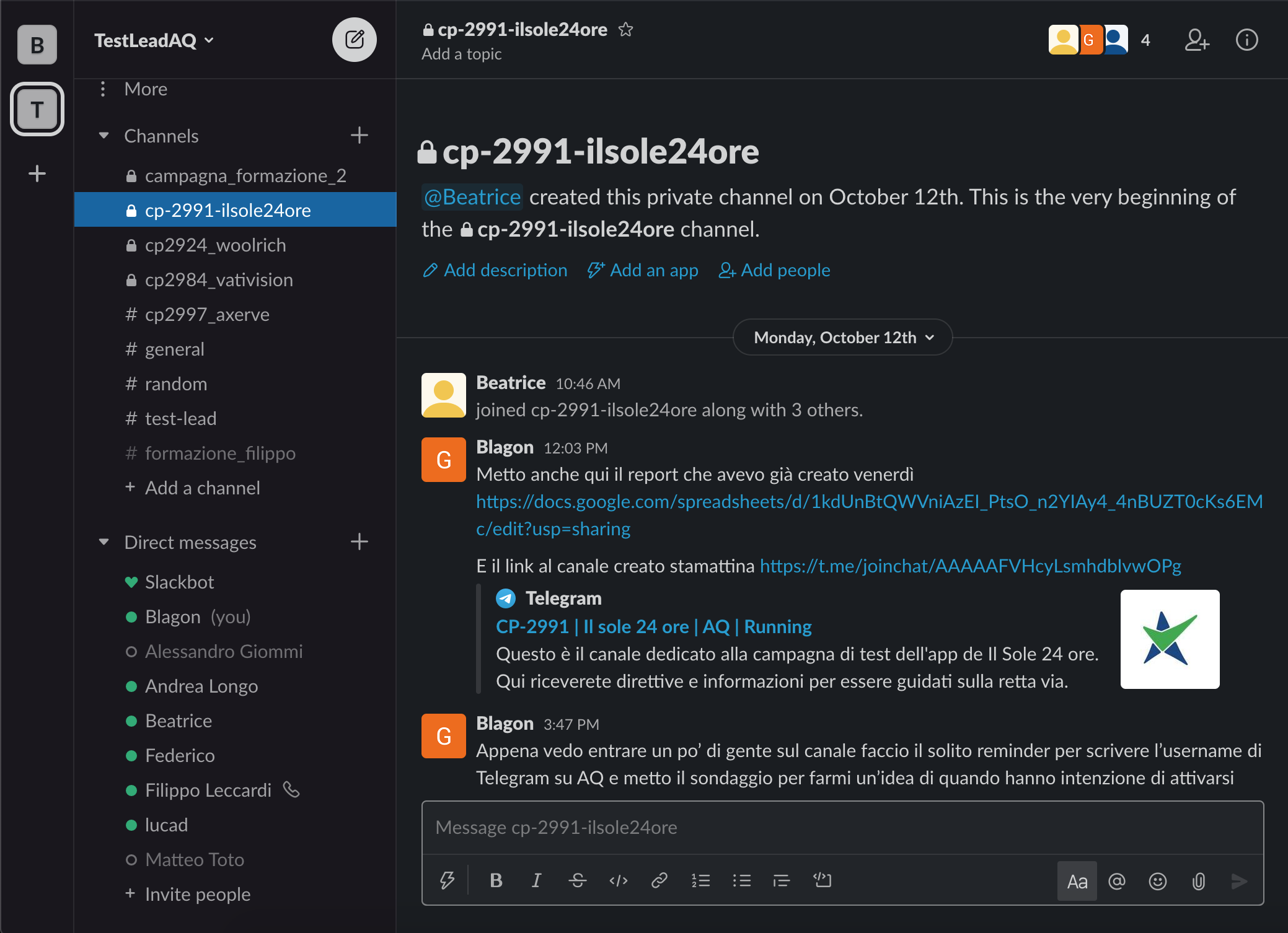Screen dimensions: 1288x933
Task: Open shortcuts lightning bolt in composer
Action: (x=447, y=880)
